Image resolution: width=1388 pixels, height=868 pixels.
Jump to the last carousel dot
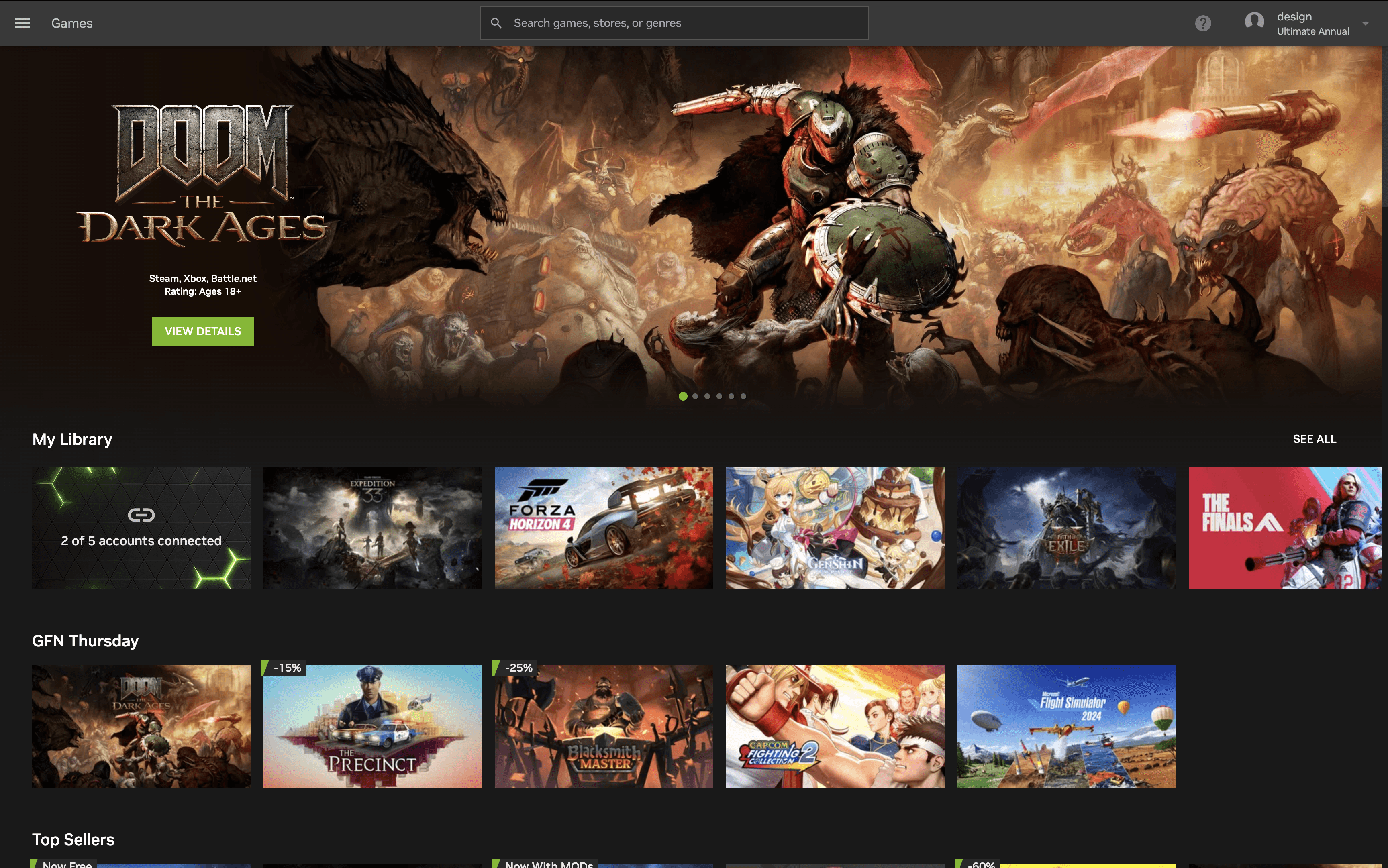pyautogui.click(x=743, y=396)
